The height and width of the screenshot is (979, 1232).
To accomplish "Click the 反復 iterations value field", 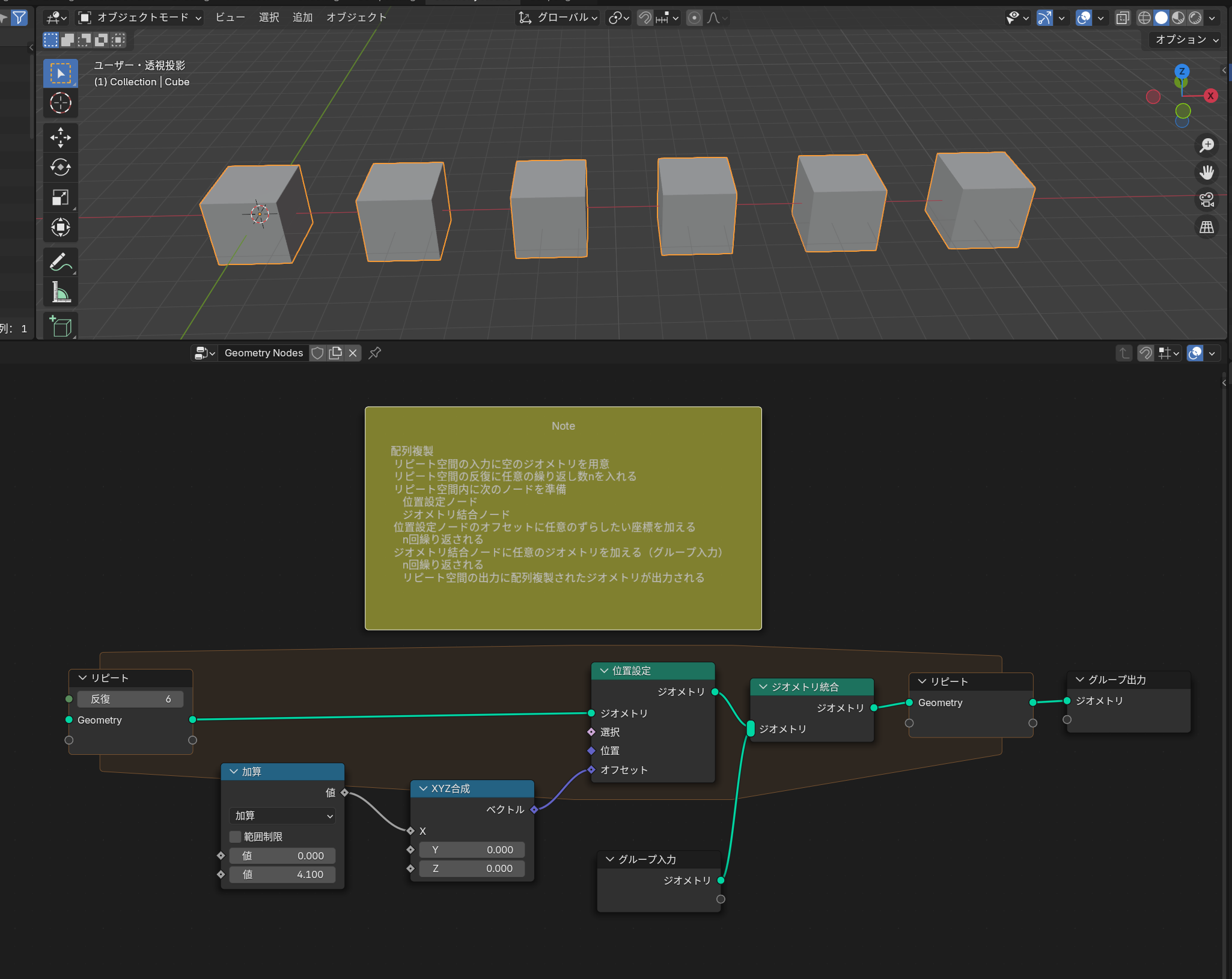I will coord(130,699).
